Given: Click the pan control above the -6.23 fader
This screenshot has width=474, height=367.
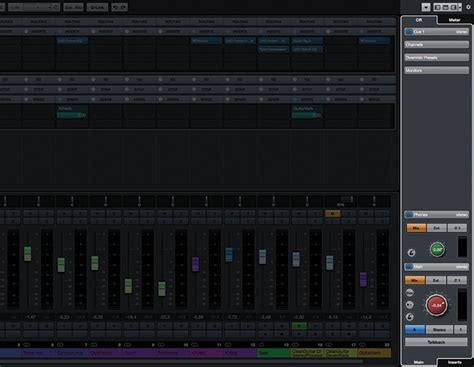Looking at the screenshot, I should (x=72, y=201).
